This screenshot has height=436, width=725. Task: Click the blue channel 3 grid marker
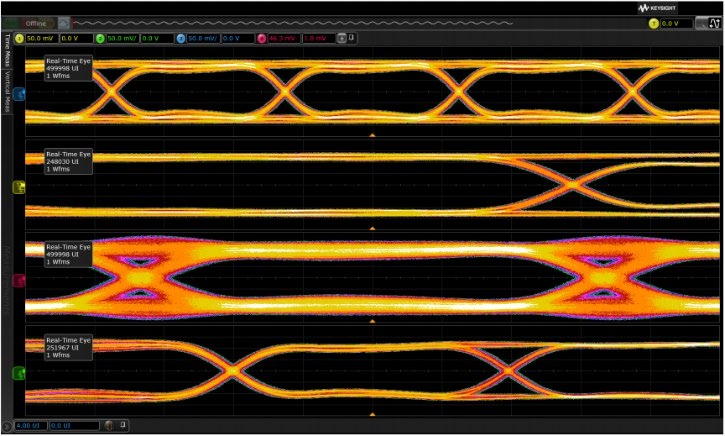click(x=19, y=94)
